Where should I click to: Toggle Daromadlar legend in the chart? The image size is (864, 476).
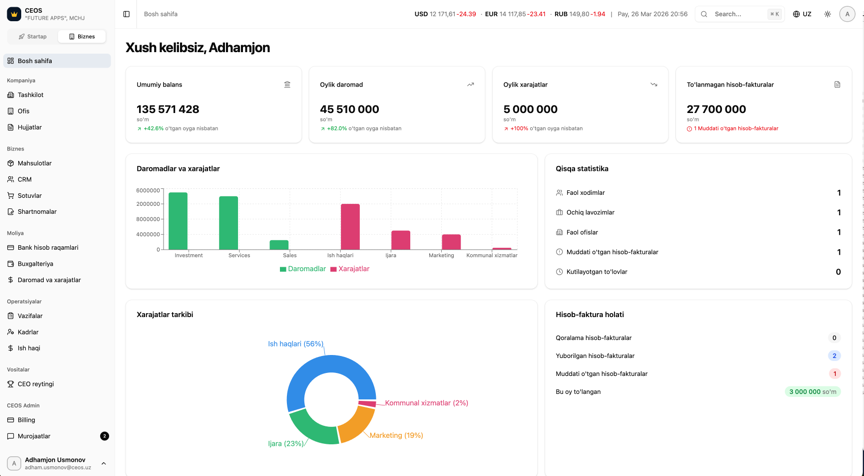303,269
